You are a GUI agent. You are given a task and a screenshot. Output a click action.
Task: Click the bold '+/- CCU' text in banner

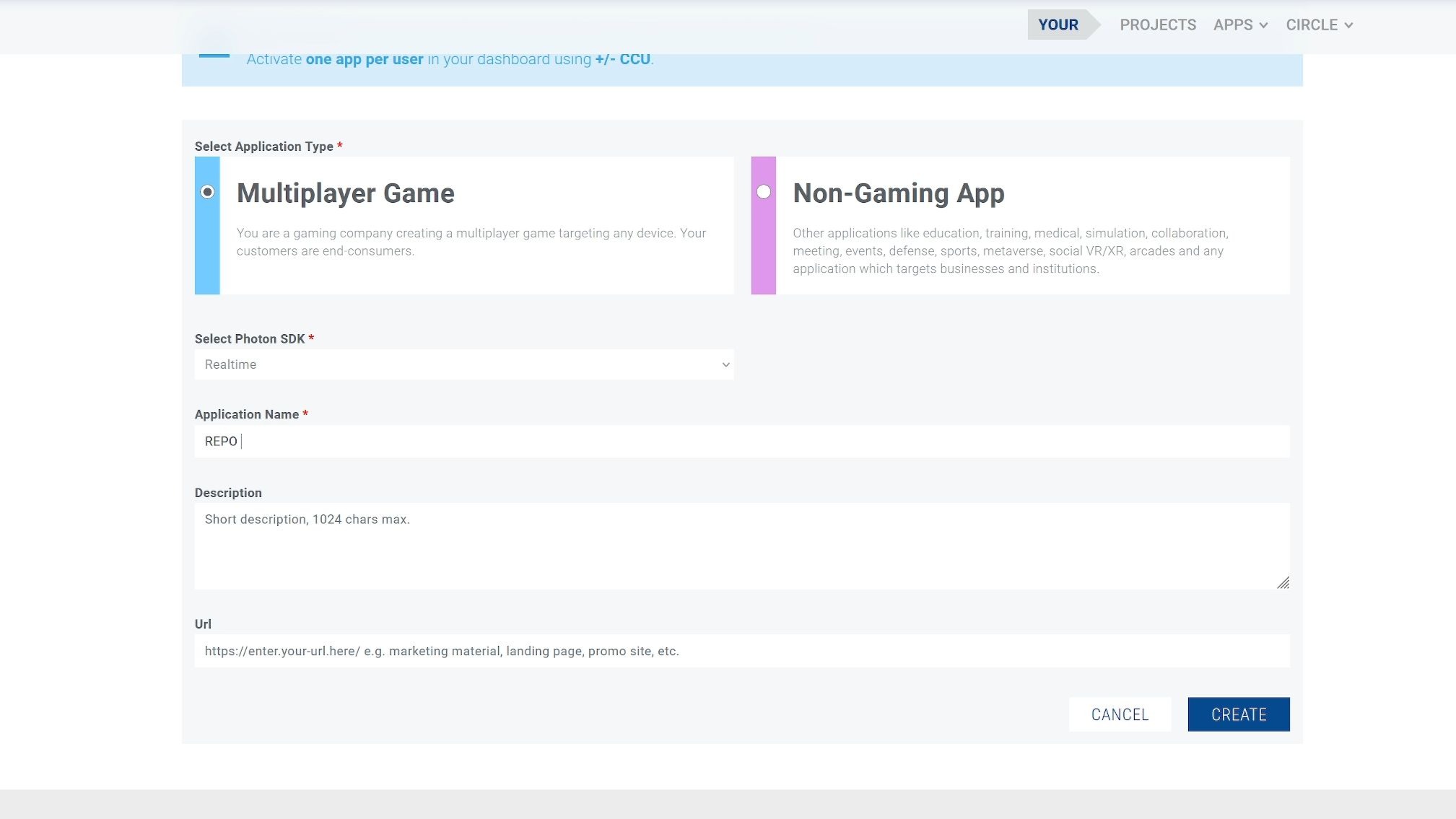pos(622,59)
